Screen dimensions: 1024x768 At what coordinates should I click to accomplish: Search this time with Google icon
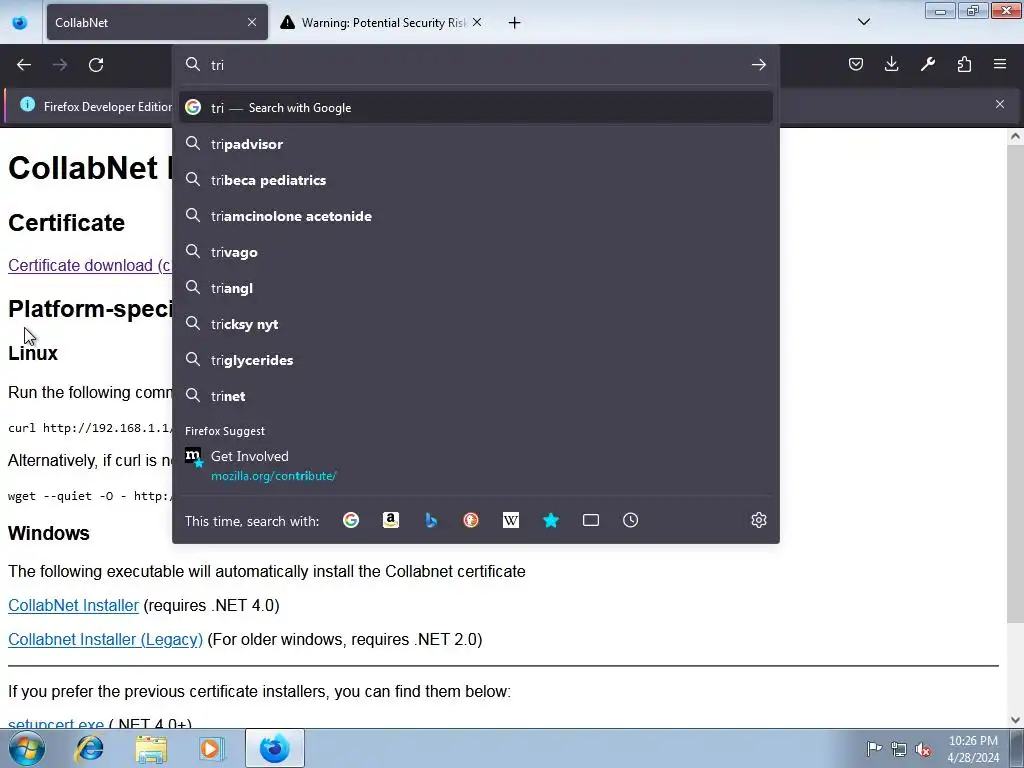[351, 520]
